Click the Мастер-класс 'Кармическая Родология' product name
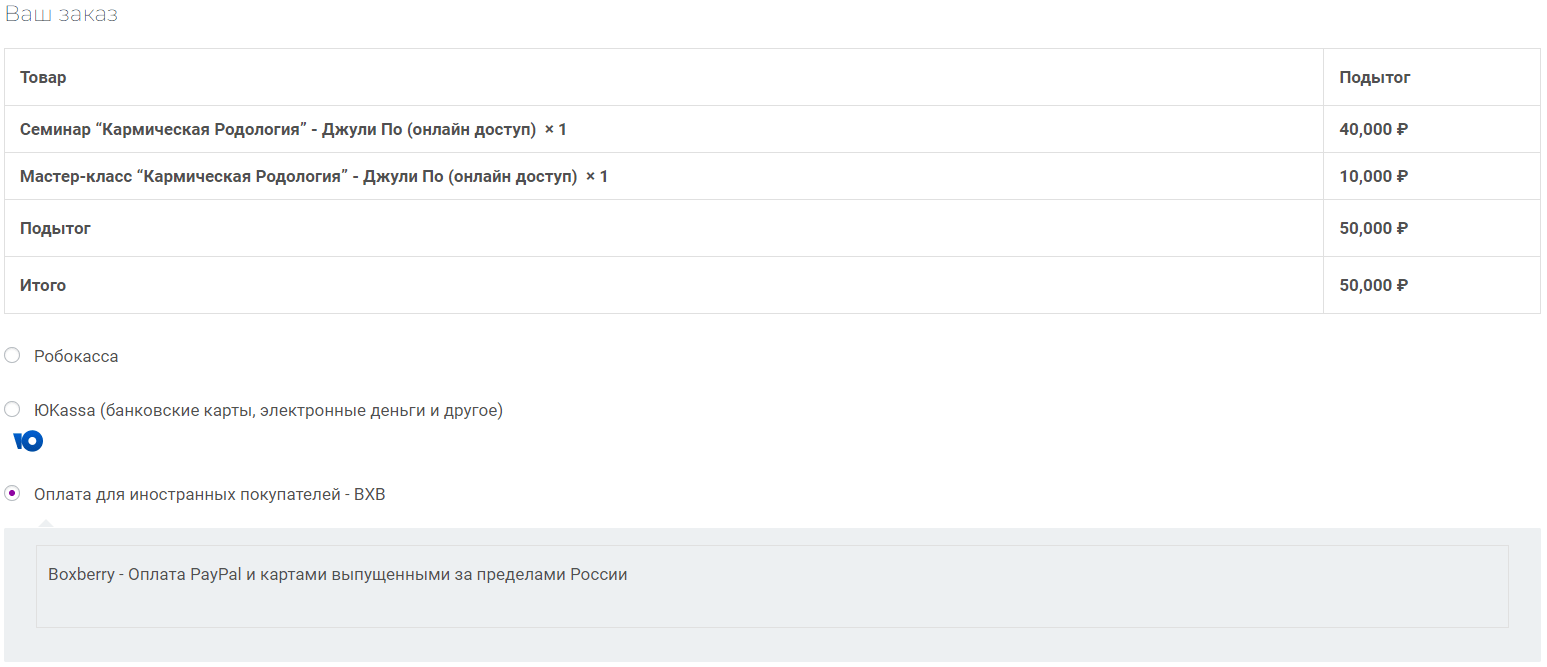The image size is (1547, 667). click(298, 176)
